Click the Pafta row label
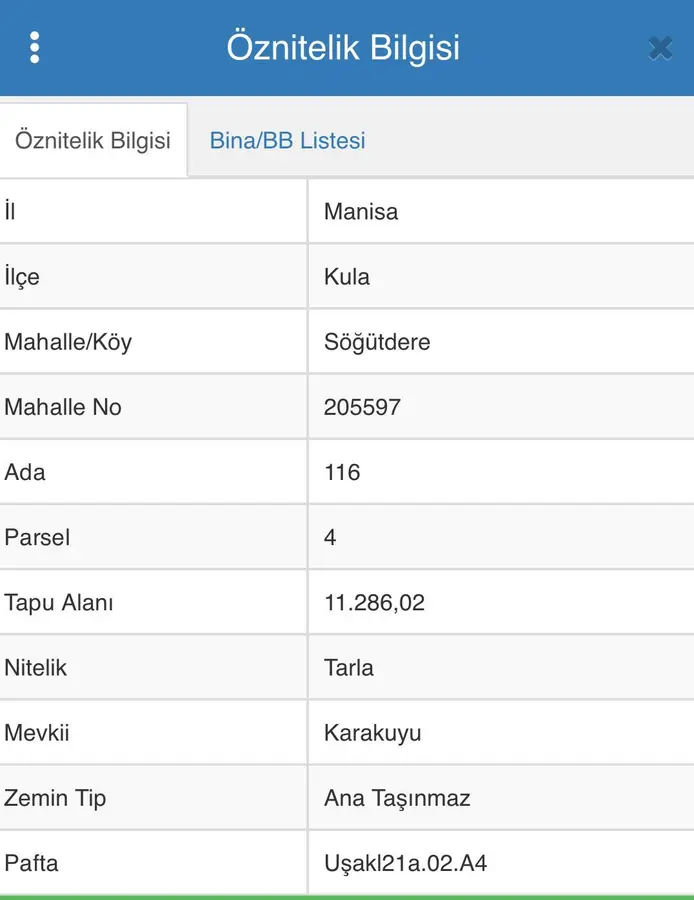694x900 pixels. 31,863
